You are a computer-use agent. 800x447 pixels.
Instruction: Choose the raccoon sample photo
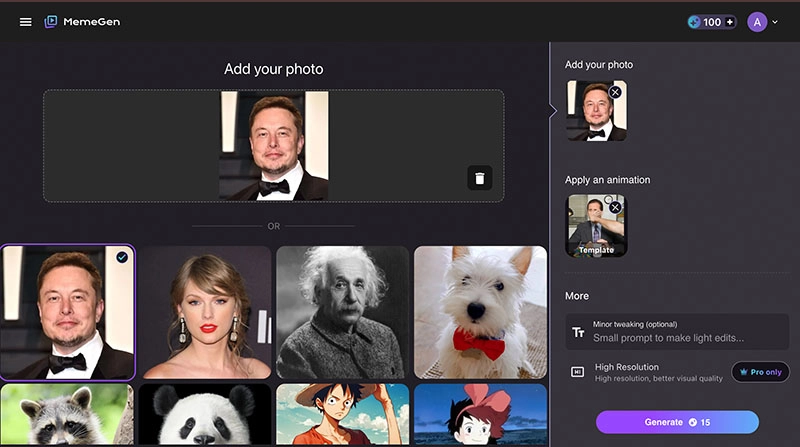pos(67,414)
